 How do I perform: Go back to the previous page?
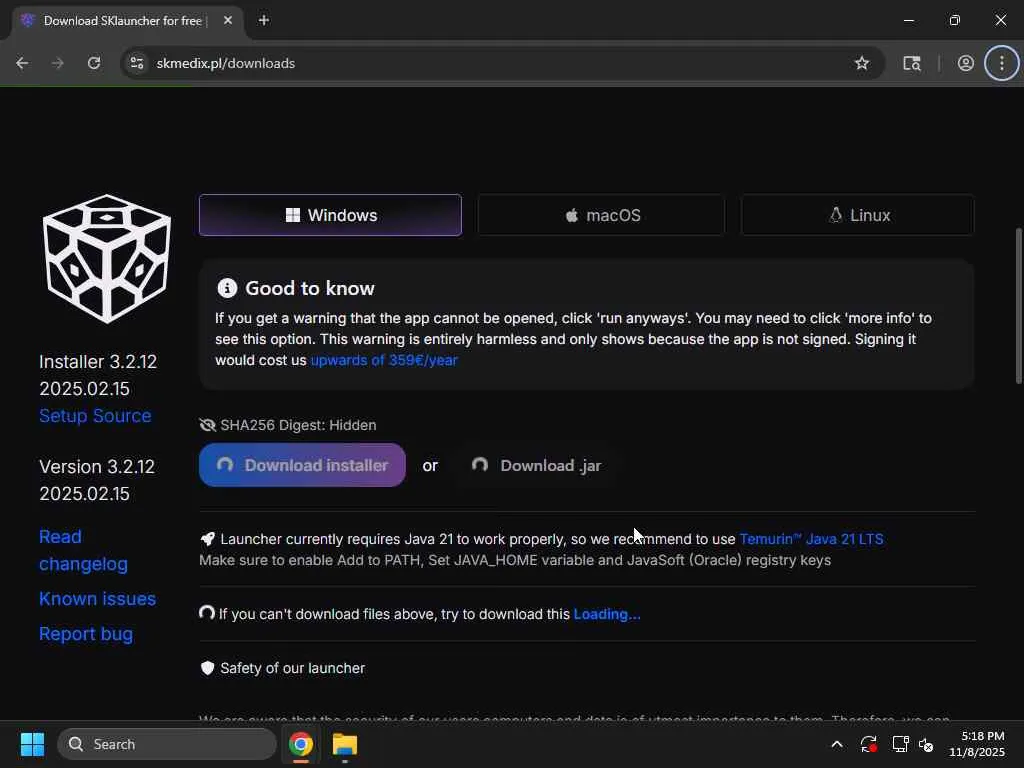[x=22, y=63]
